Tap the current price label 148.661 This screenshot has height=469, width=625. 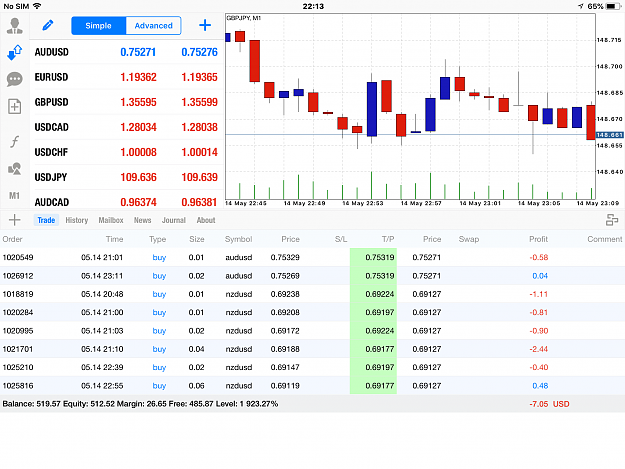(x=609, y=135)
